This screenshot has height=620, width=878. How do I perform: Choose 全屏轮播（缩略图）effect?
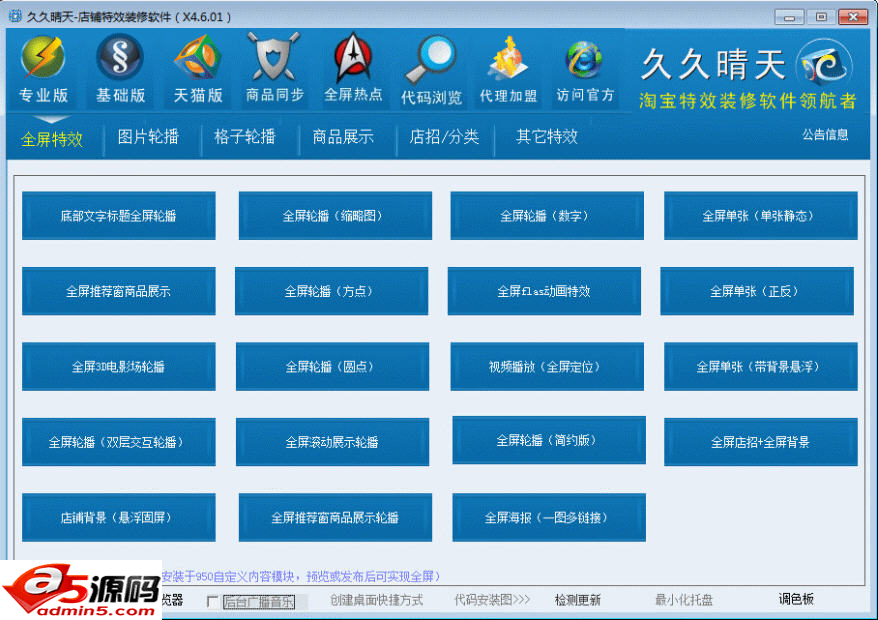335,216
